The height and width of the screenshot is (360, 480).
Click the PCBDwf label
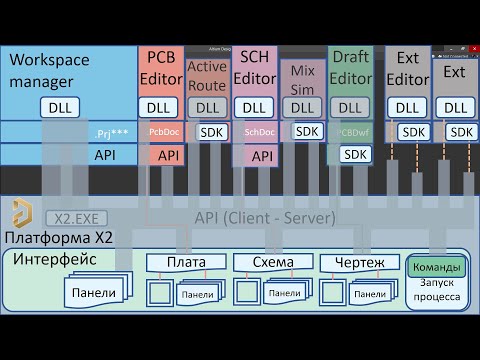tap(353, 133)
